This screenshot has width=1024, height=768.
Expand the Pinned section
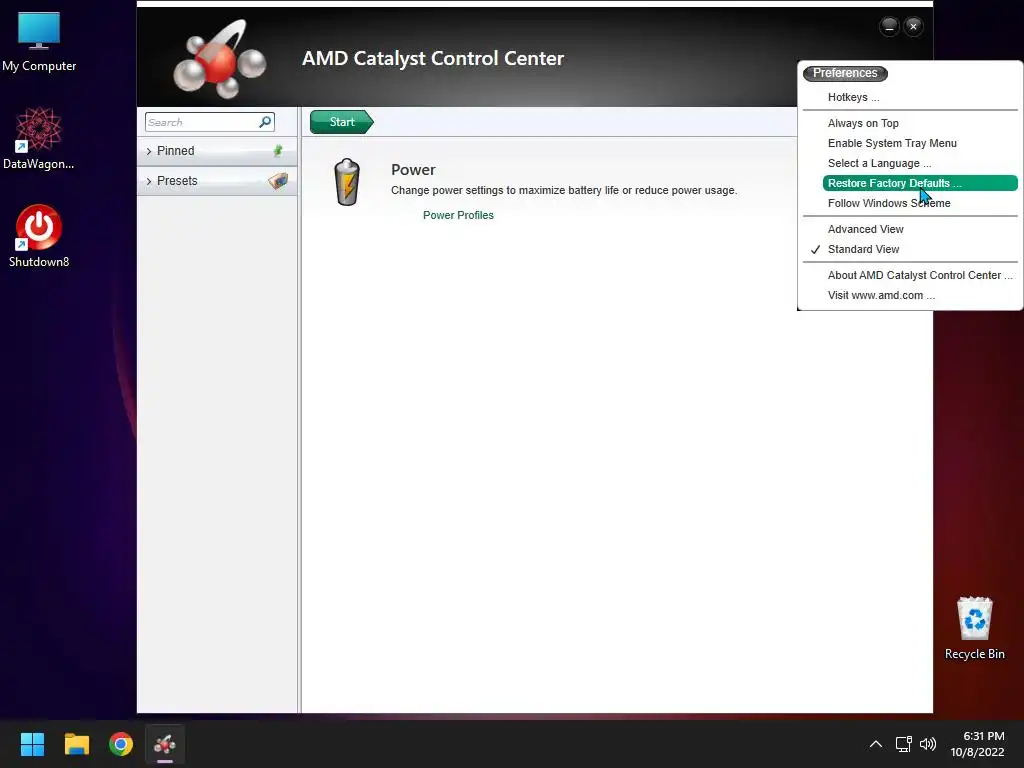(x=217, y=151)
